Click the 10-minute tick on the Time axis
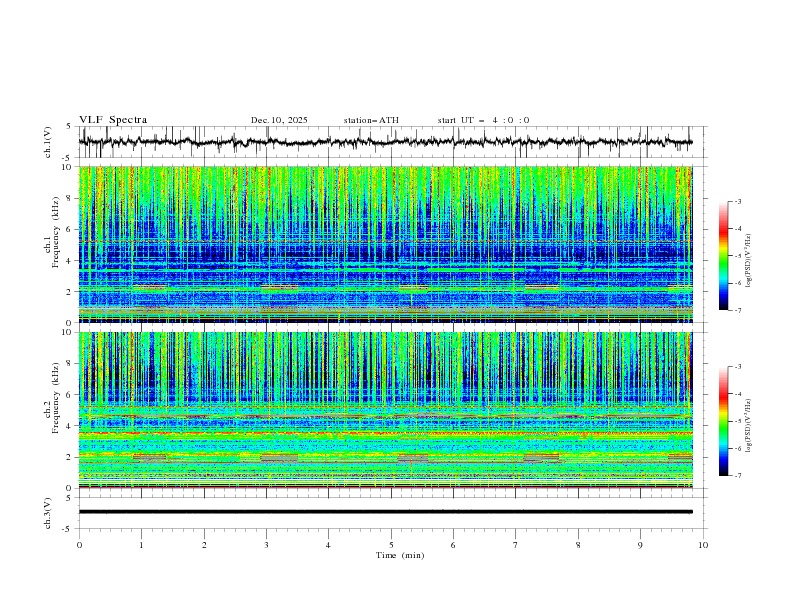 pyautogui.click(x=703, y=544)
